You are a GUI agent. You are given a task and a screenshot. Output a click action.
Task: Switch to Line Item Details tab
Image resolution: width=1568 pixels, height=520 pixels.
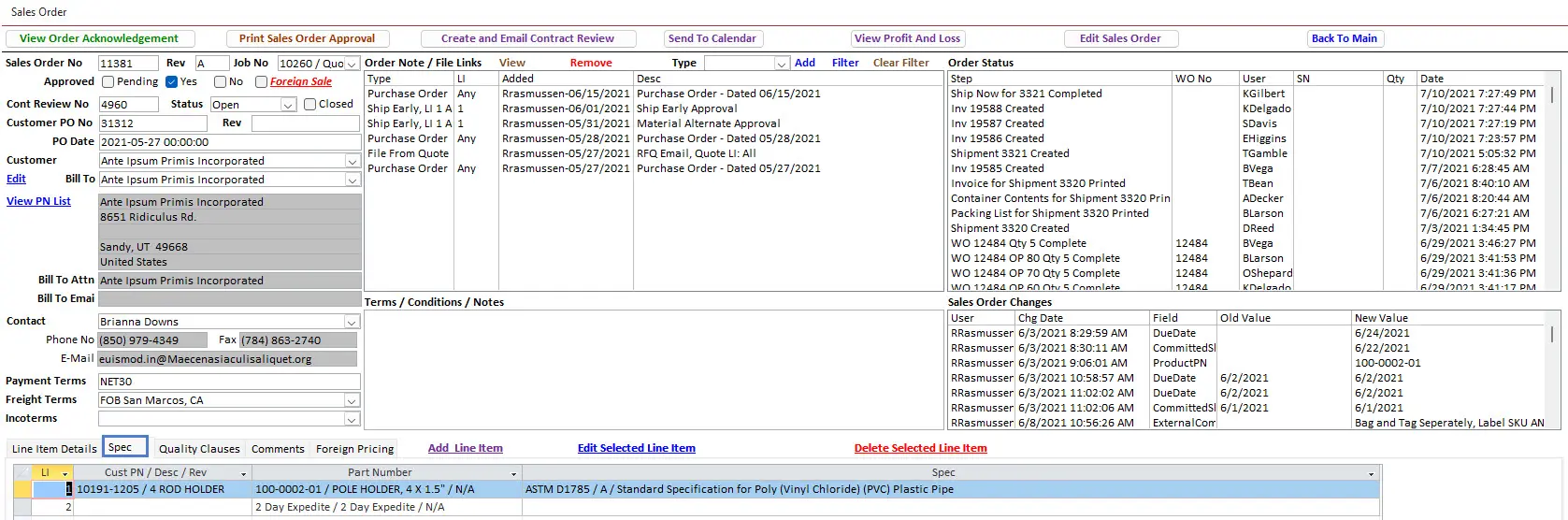54,449
